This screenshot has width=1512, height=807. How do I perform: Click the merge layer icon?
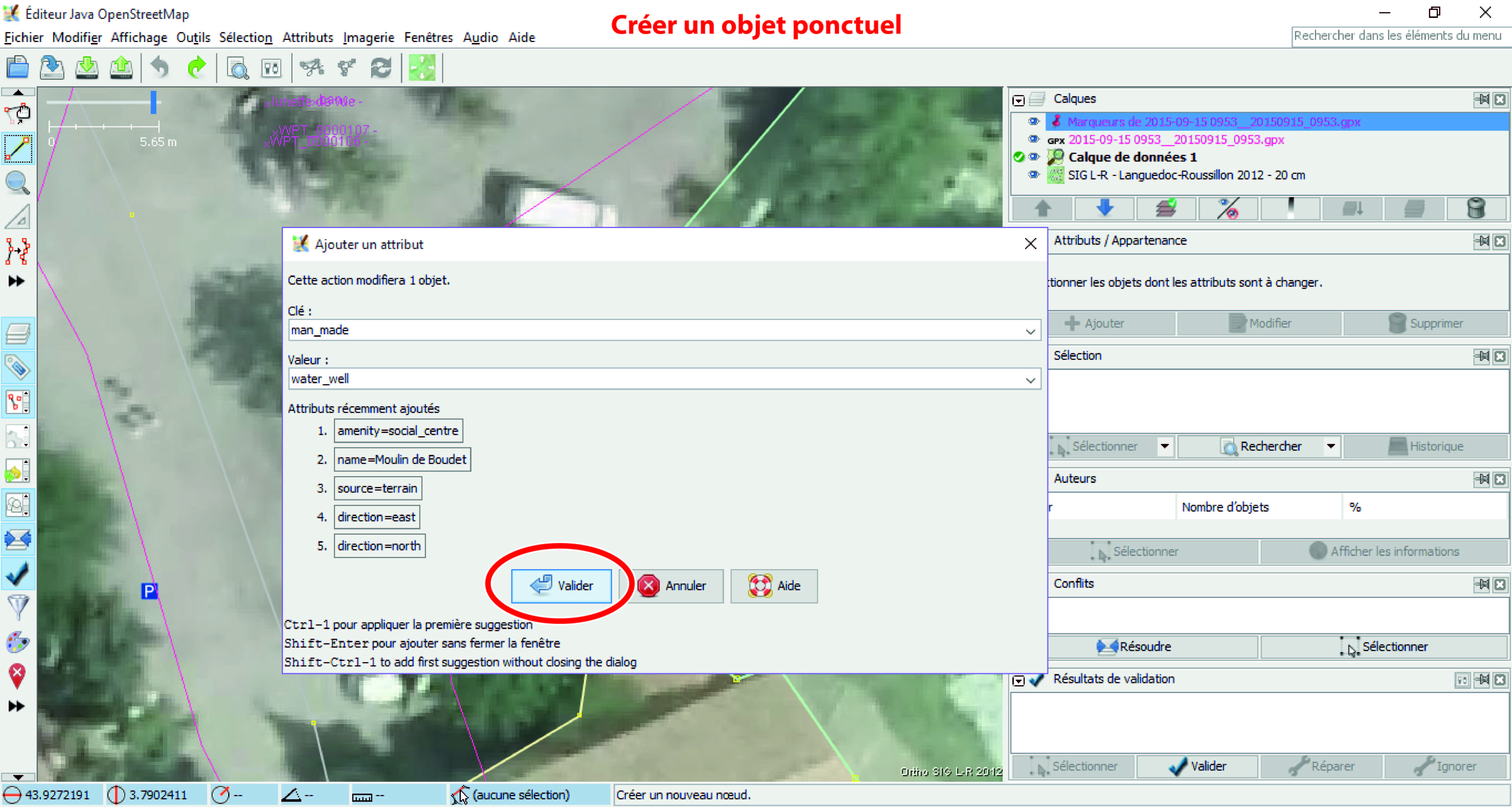1352,208
